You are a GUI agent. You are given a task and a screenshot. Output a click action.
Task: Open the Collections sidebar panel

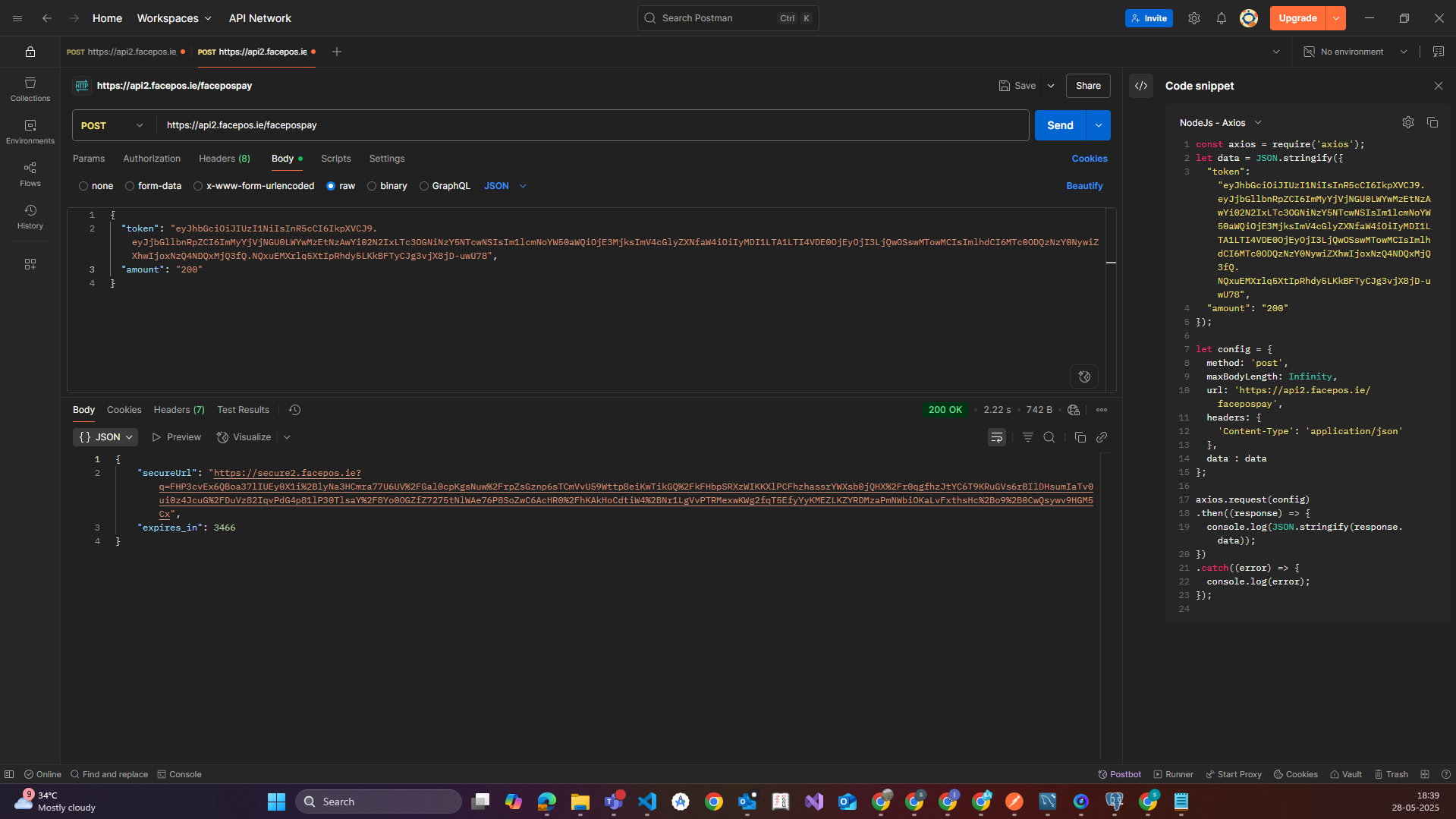[30, 89]
